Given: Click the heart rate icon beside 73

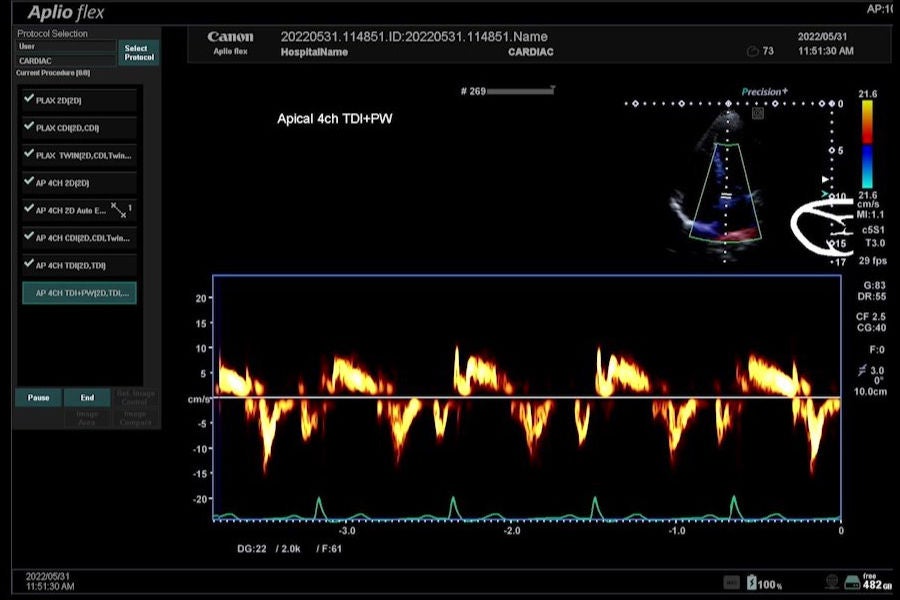Looking at the screenshot, I should coord(752,51).
